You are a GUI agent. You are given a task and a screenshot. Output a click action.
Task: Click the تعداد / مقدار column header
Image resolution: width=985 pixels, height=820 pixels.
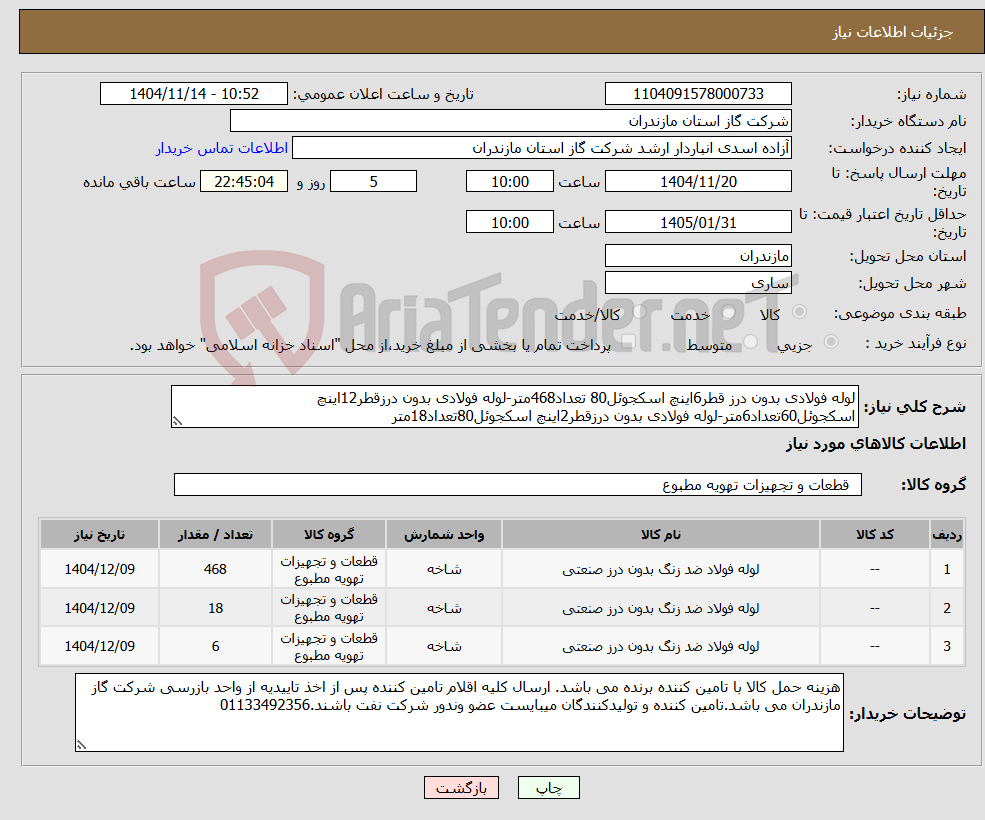pos(215,534)
